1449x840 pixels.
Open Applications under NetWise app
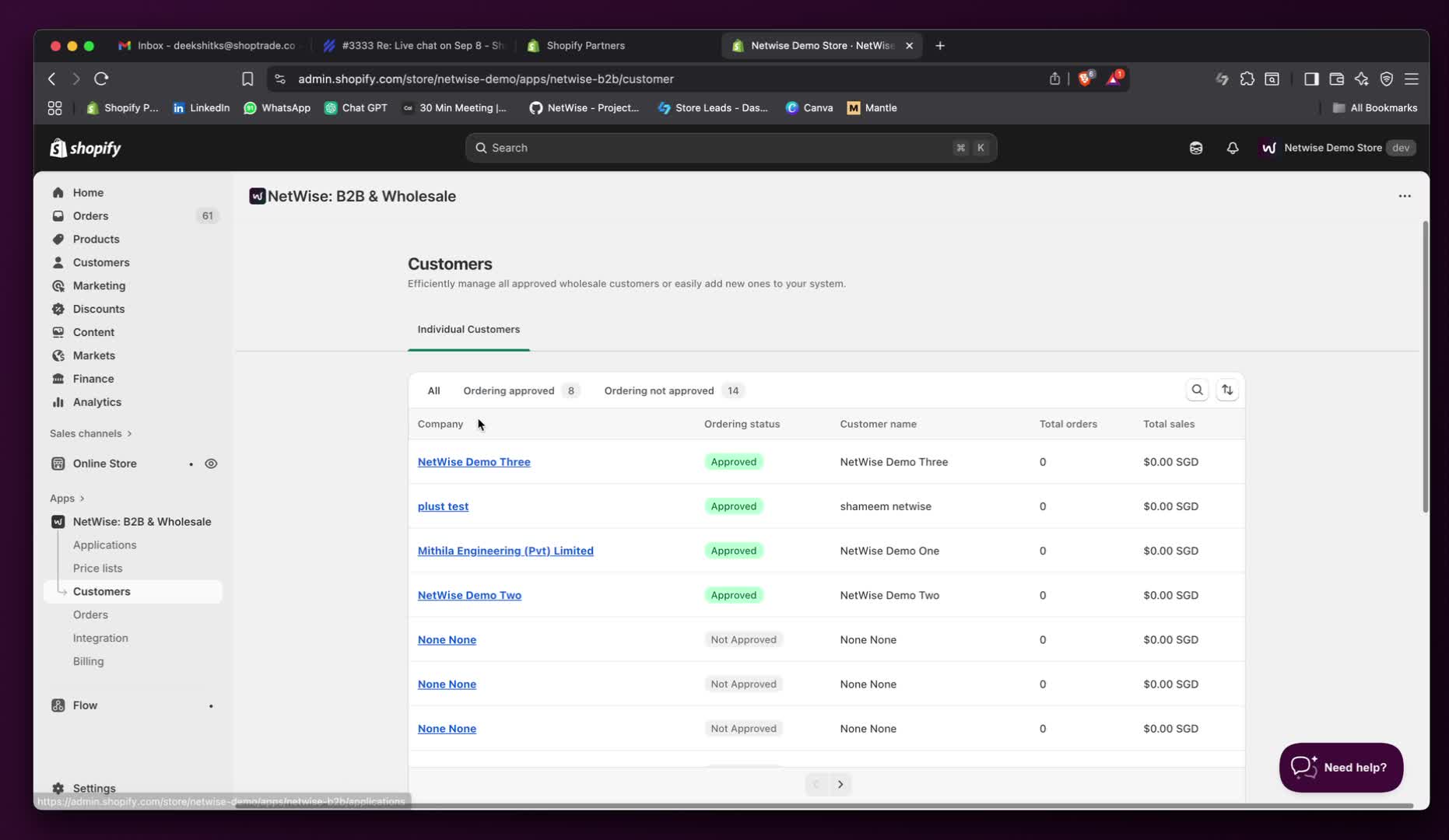[104, 544]
